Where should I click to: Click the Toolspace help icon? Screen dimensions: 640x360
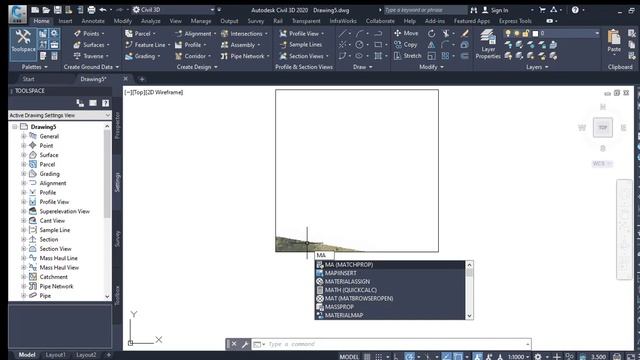coord(105,103)
